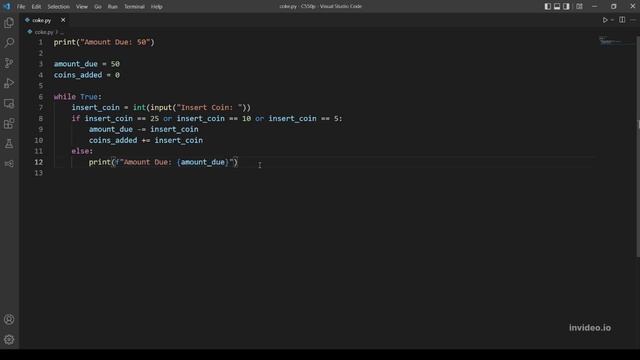Open the Run menu
The image size is (640, 360).
(x=112, y=7)
